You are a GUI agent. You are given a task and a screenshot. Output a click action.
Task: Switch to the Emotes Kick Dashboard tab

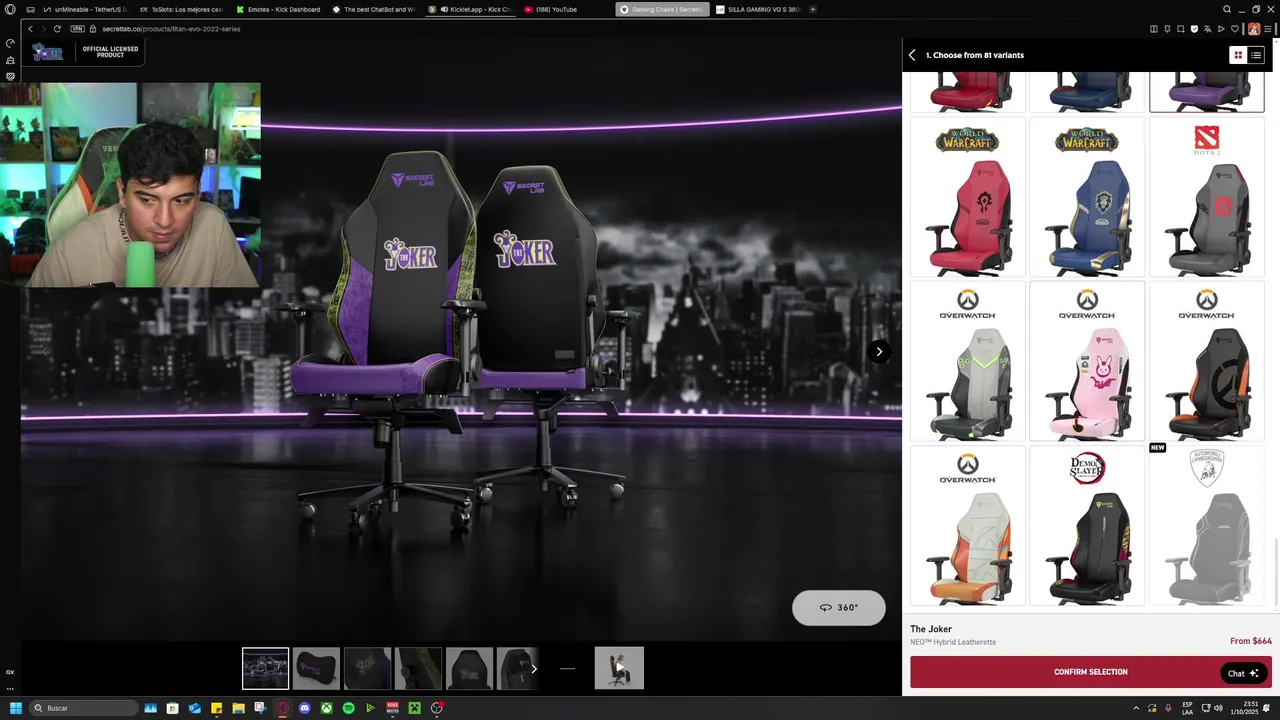(x=278, y=9)
